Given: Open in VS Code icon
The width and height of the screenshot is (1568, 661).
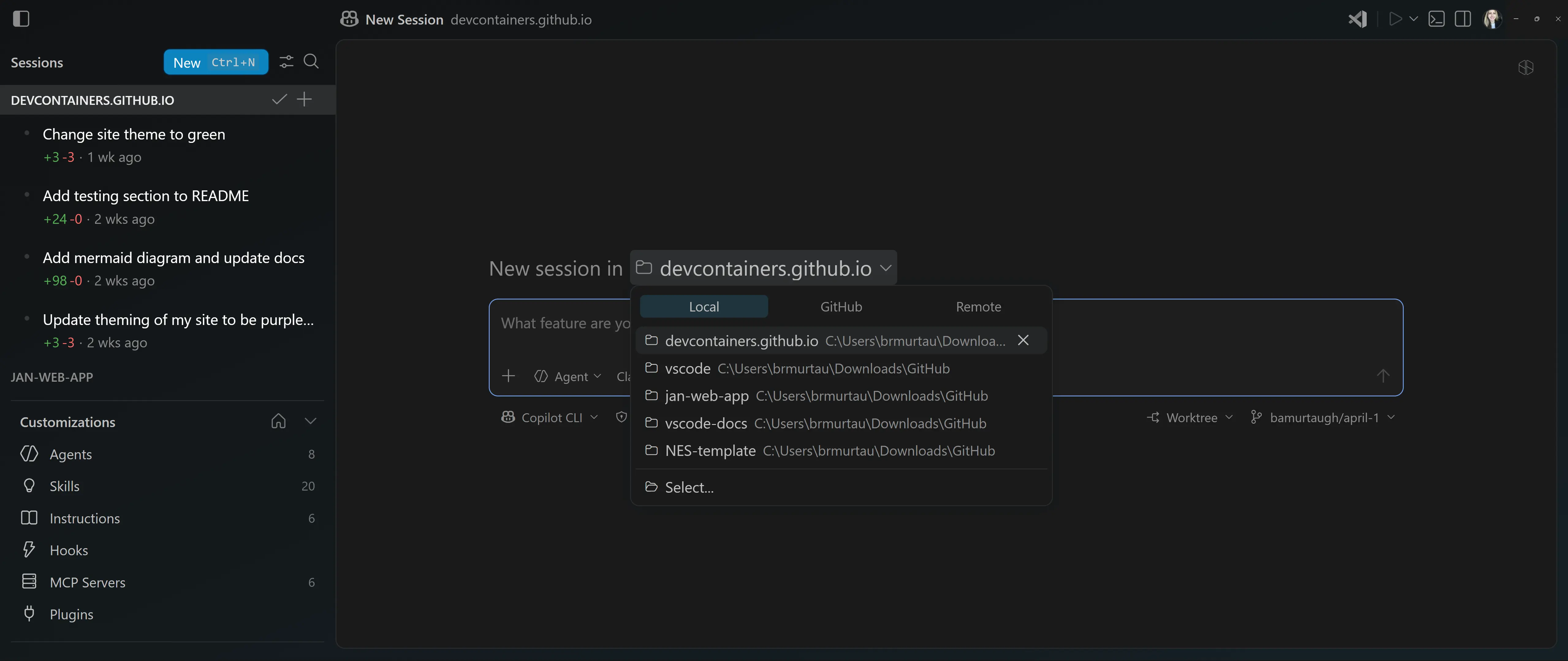Looking at the screenshot, I should pos(1357,19).
